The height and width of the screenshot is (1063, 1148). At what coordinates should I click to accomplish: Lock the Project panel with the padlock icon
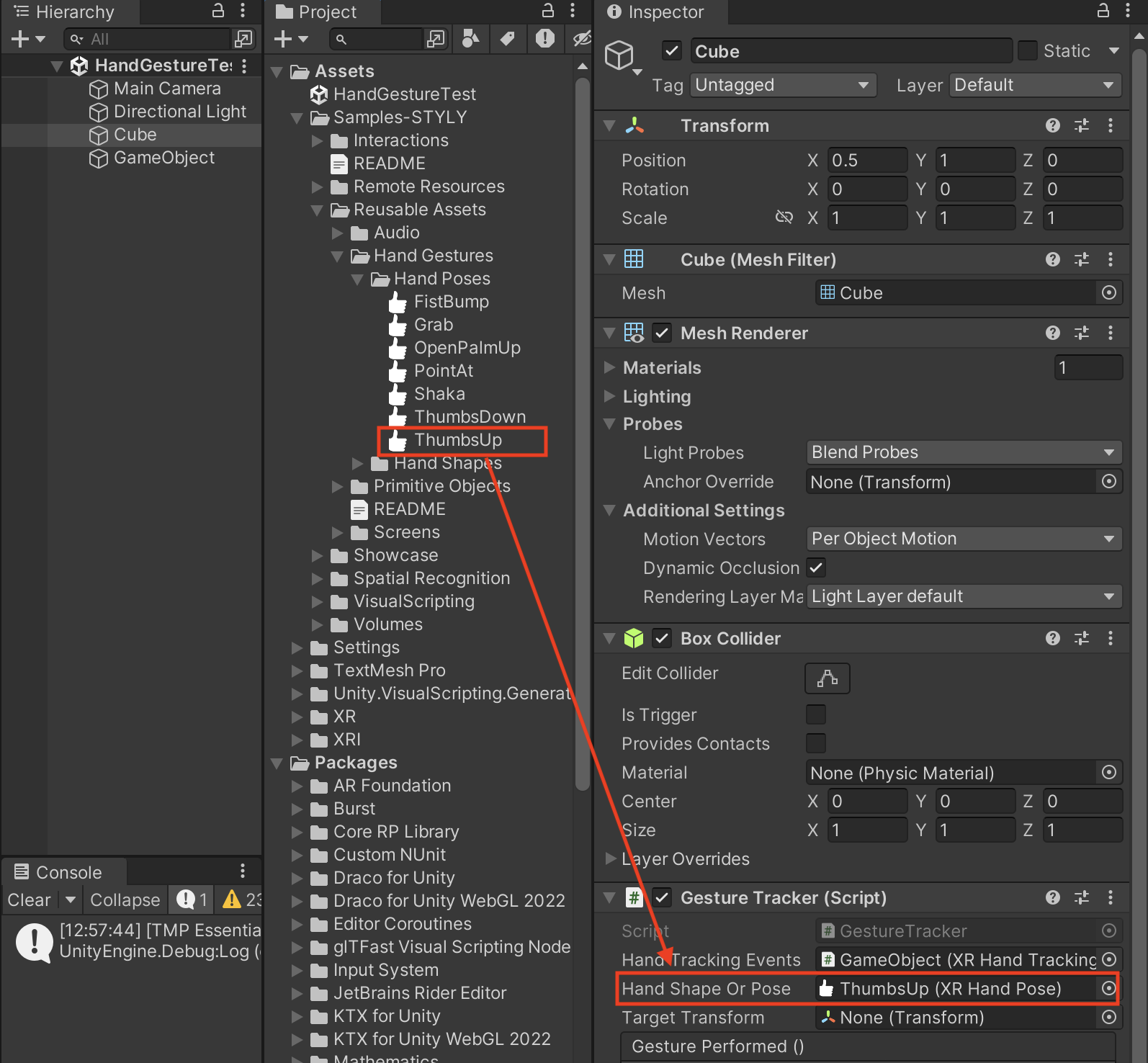click(548, 11)
